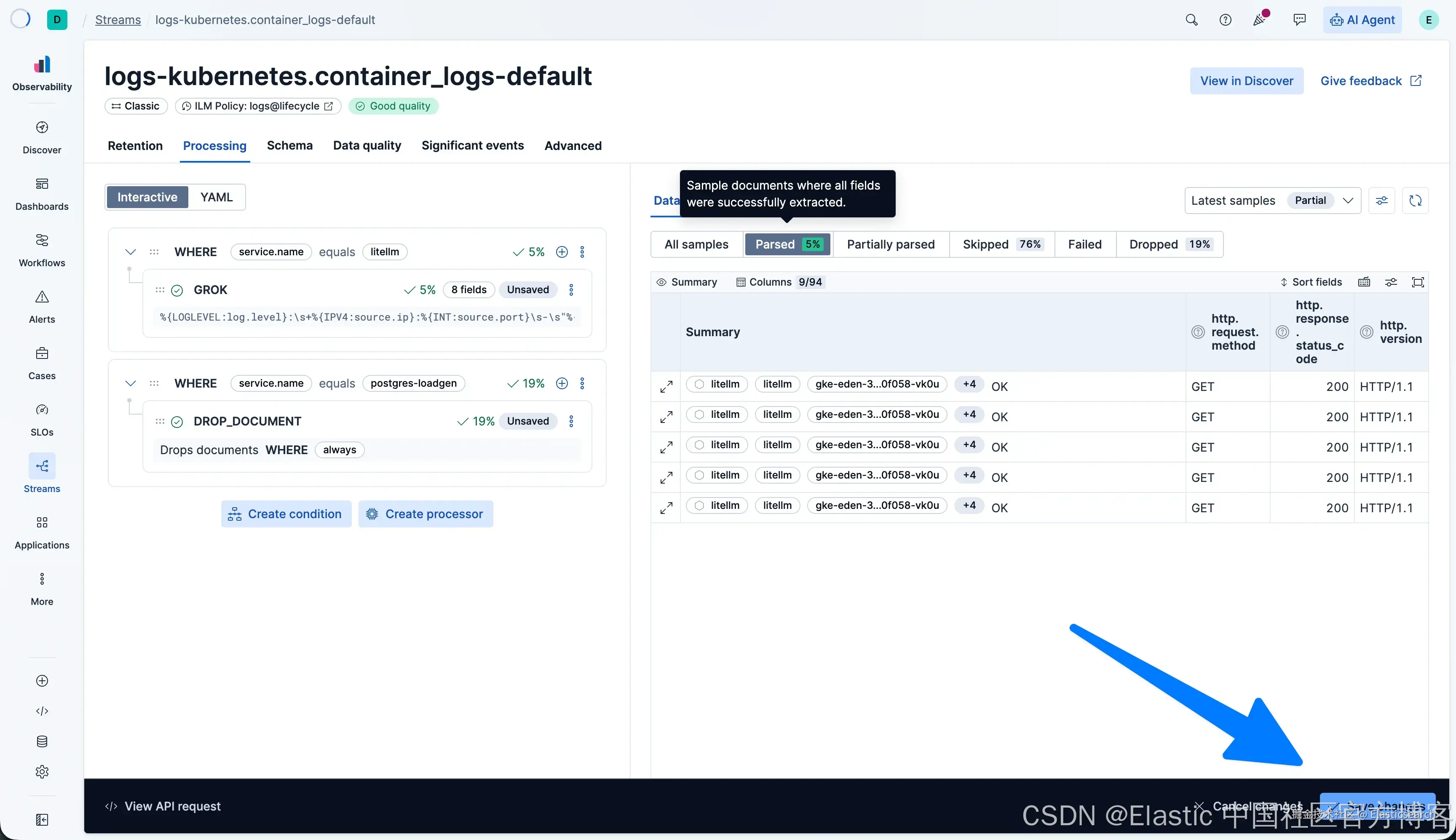
Task: Click the search magnifier icon in header
Action: pos(1191,20)
